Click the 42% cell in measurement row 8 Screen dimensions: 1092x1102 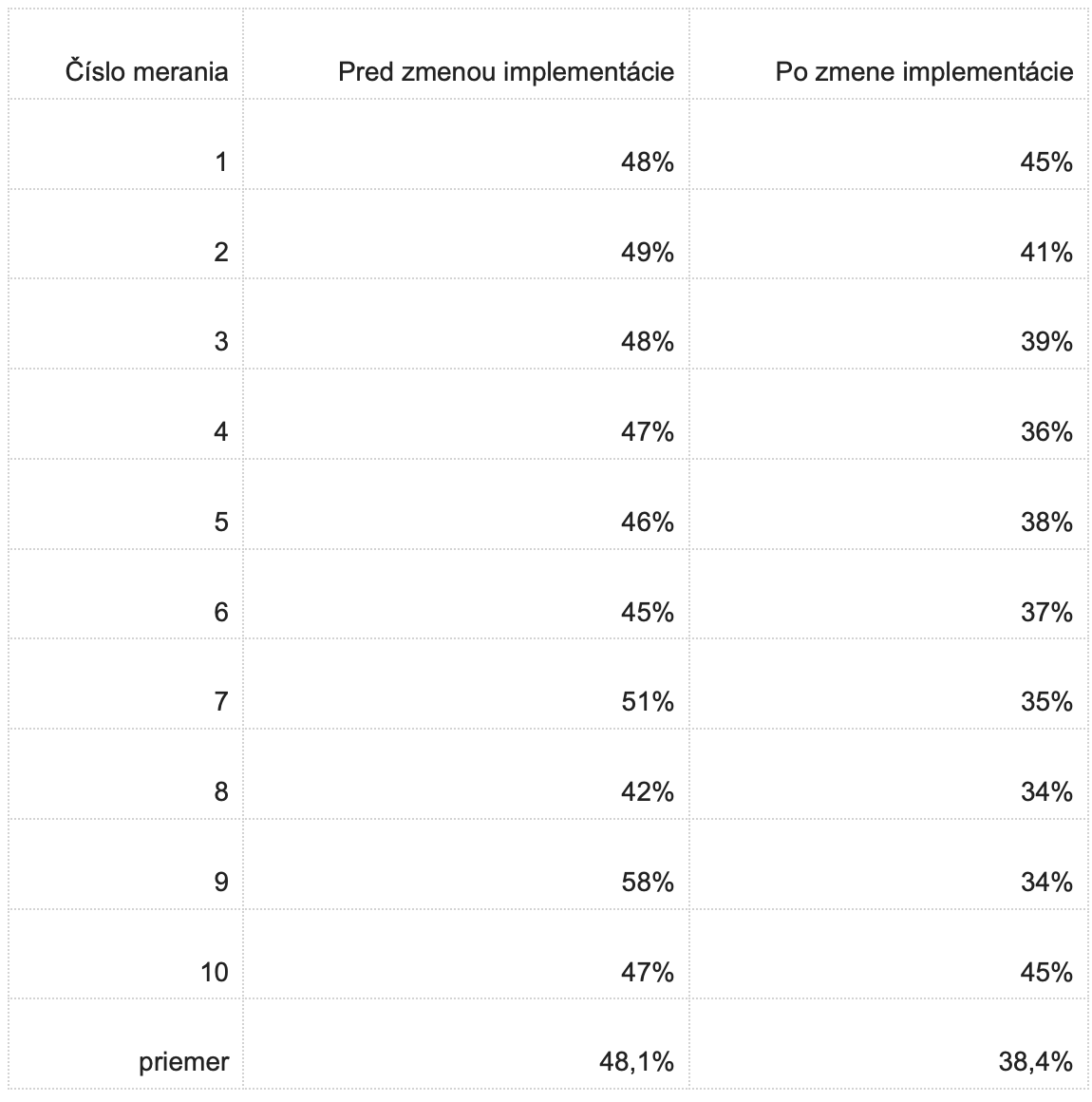pos(466,774)
